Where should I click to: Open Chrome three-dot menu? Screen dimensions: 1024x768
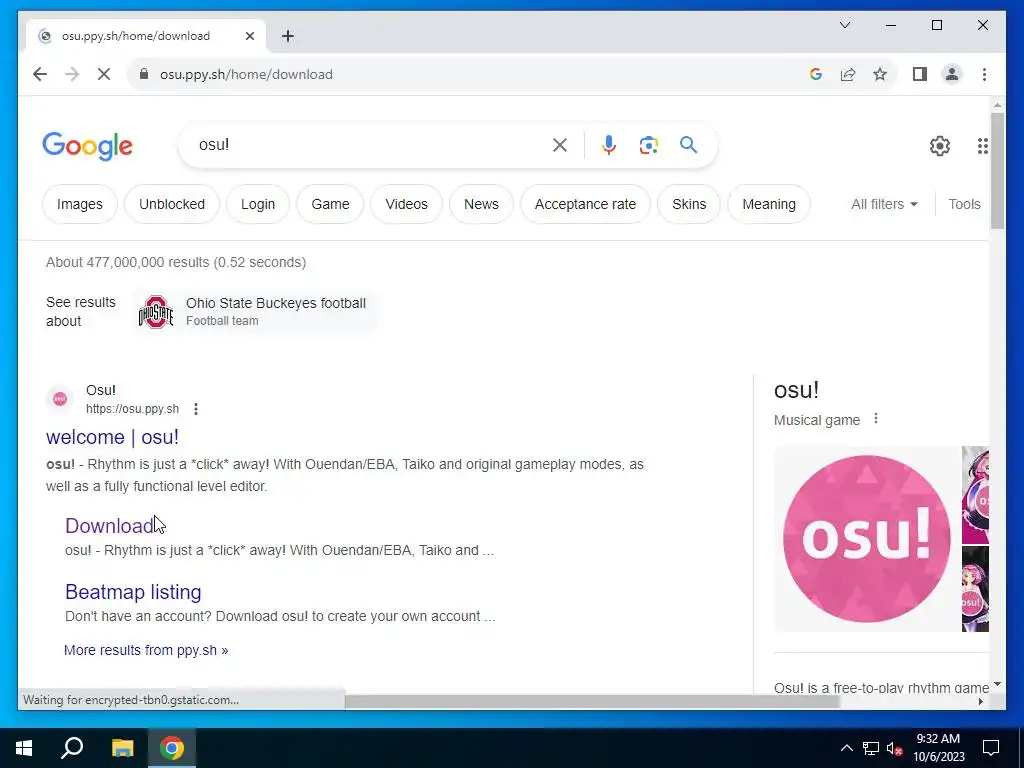click(984, 74)
